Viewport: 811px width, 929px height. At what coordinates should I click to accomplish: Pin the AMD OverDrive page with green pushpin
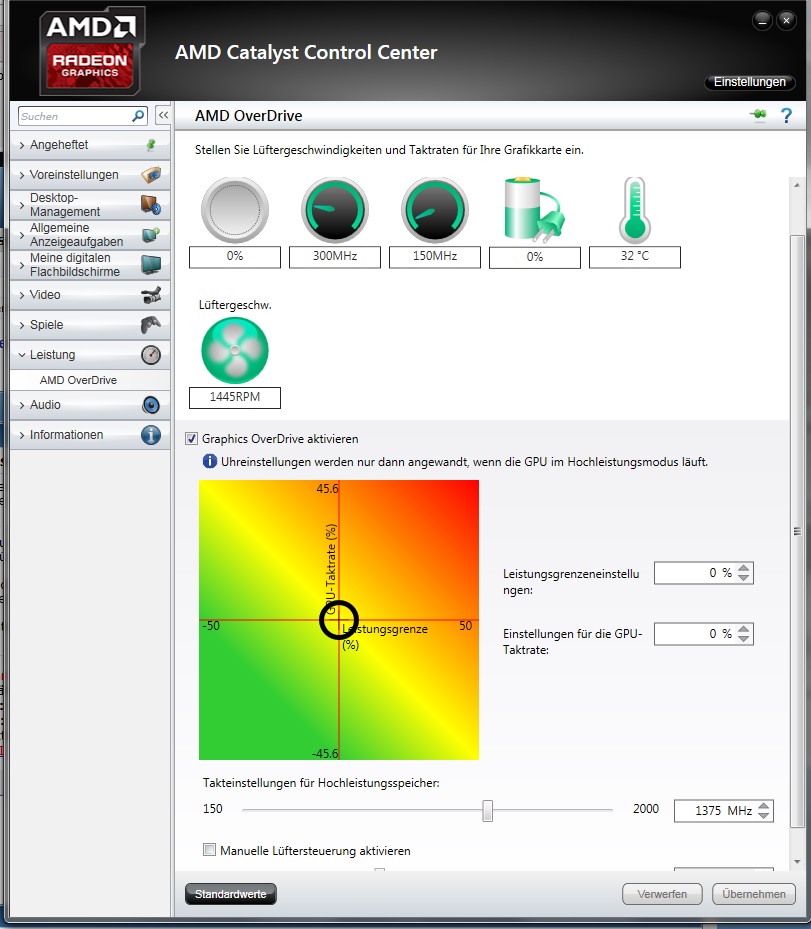click(x=758, y=114)
